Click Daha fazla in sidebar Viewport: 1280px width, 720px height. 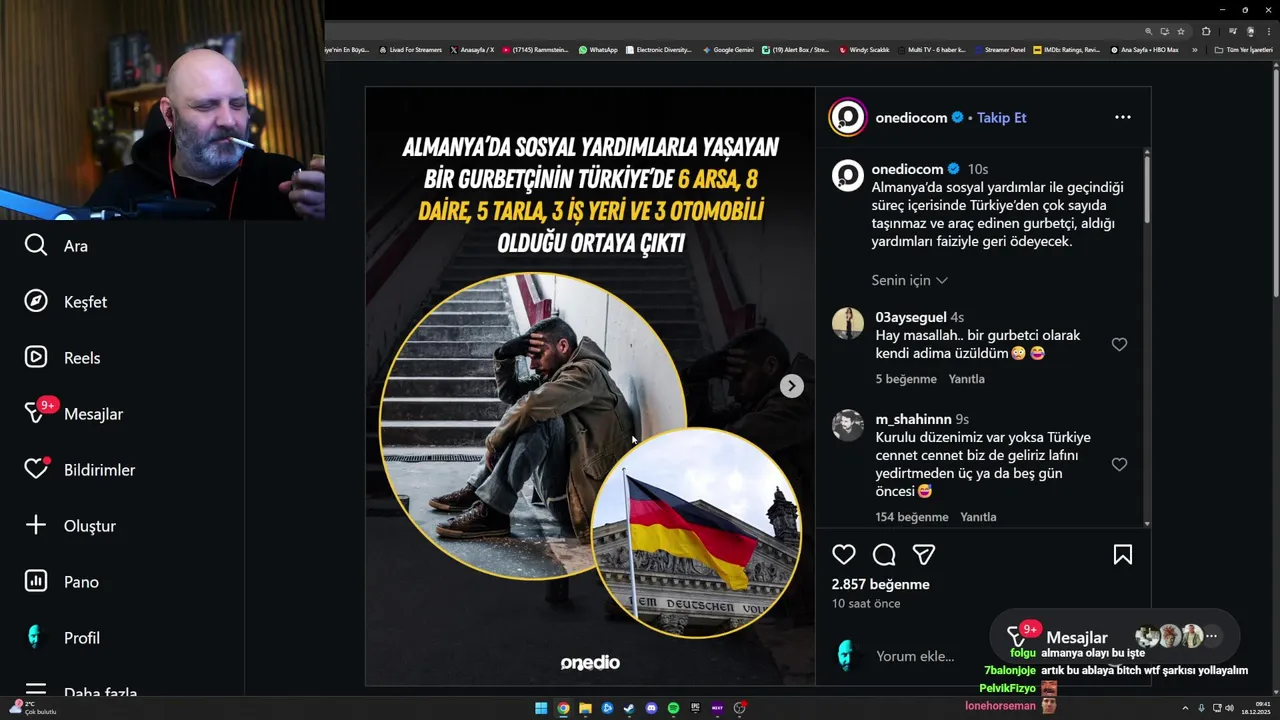click(80, 690)
